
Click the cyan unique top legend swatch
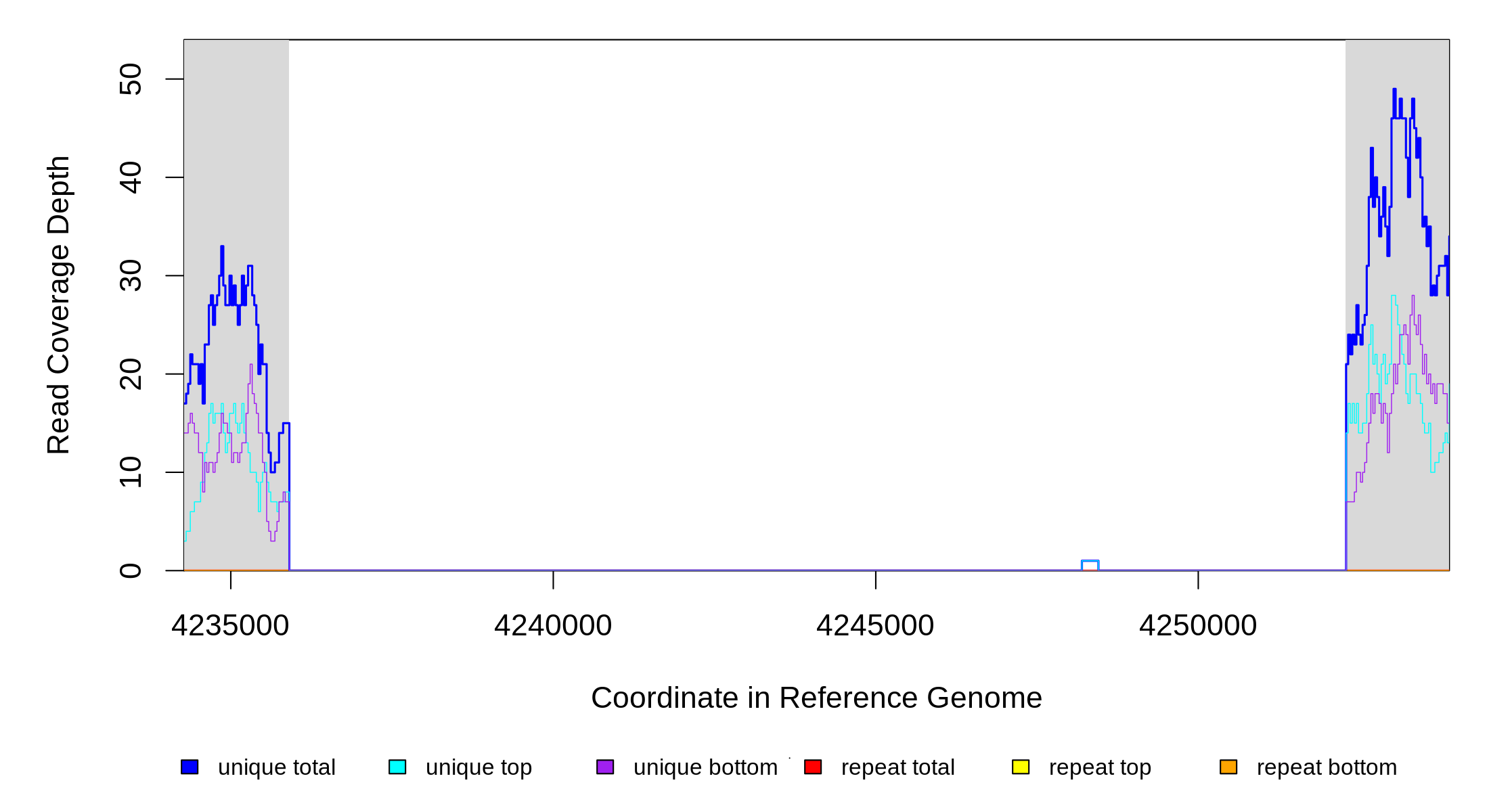pyautogui.click(x=397, y=767)
